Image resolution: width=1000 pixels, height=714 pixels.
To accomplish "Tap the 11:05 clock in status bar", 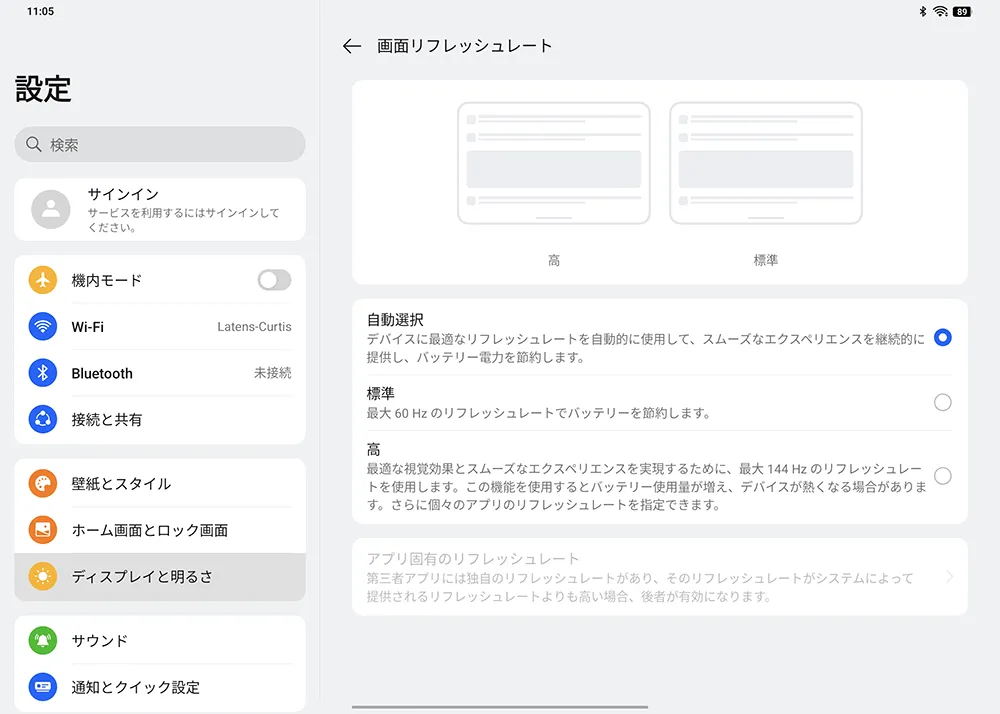I will tap(40, 11).
